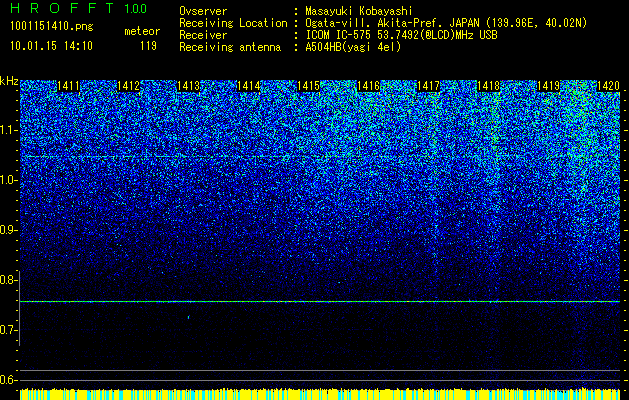
Task: Click the meteor count 119
Action: (x=148, y=46)
